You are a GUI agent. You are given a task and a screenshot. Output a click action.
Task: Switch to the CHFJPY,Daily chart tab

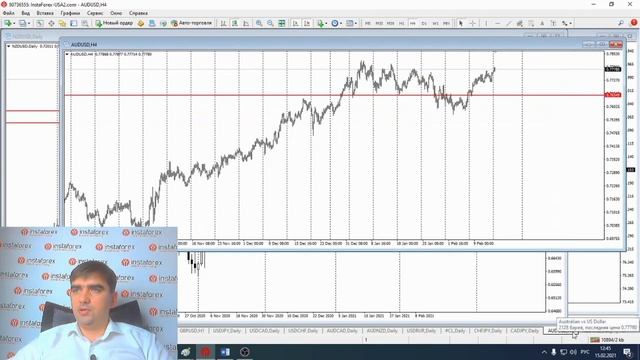click(x=488, y=331)
